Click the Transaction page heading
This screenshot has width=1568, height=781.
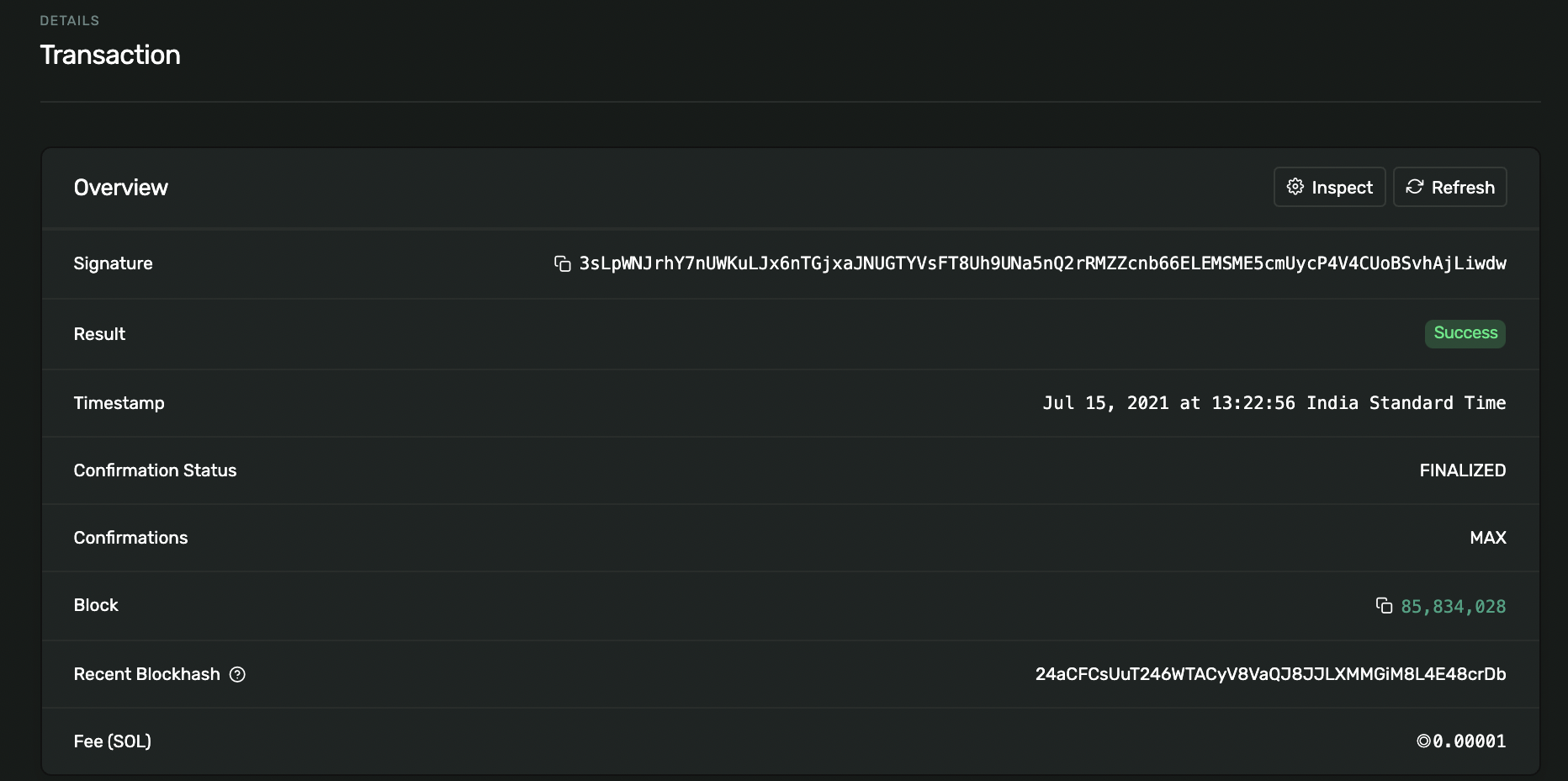[x=110, y=55]
